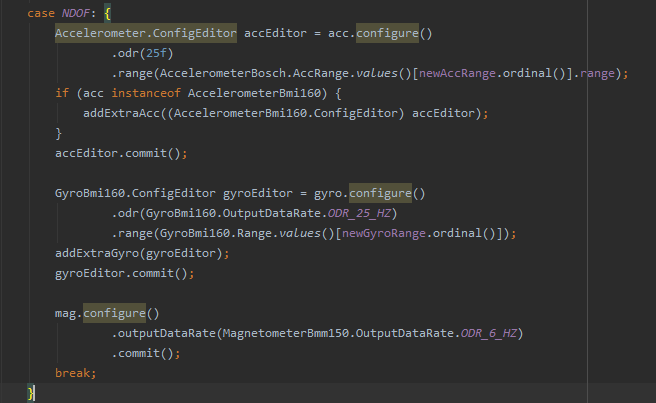Click the Accelerometer.ConfigEditor type declaration
This screenshot has width=656, height=403.
[146, 33]
